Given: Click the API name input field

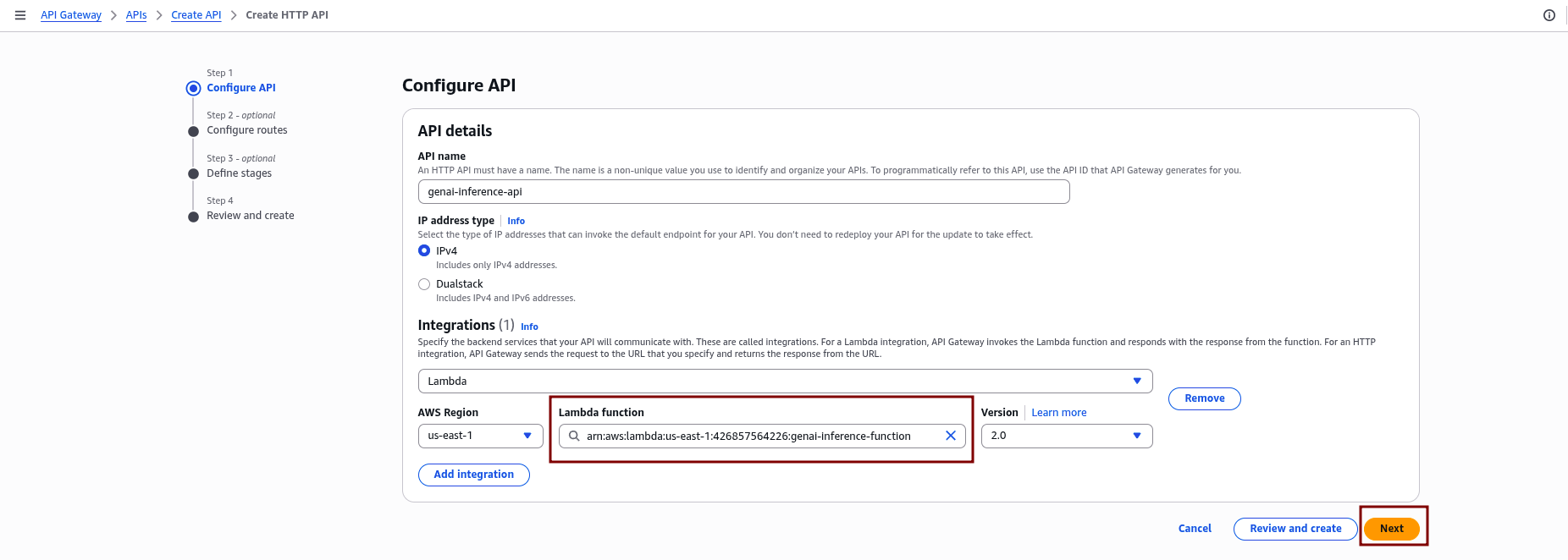Looking at the screenshot, I should tap(743, 192).
